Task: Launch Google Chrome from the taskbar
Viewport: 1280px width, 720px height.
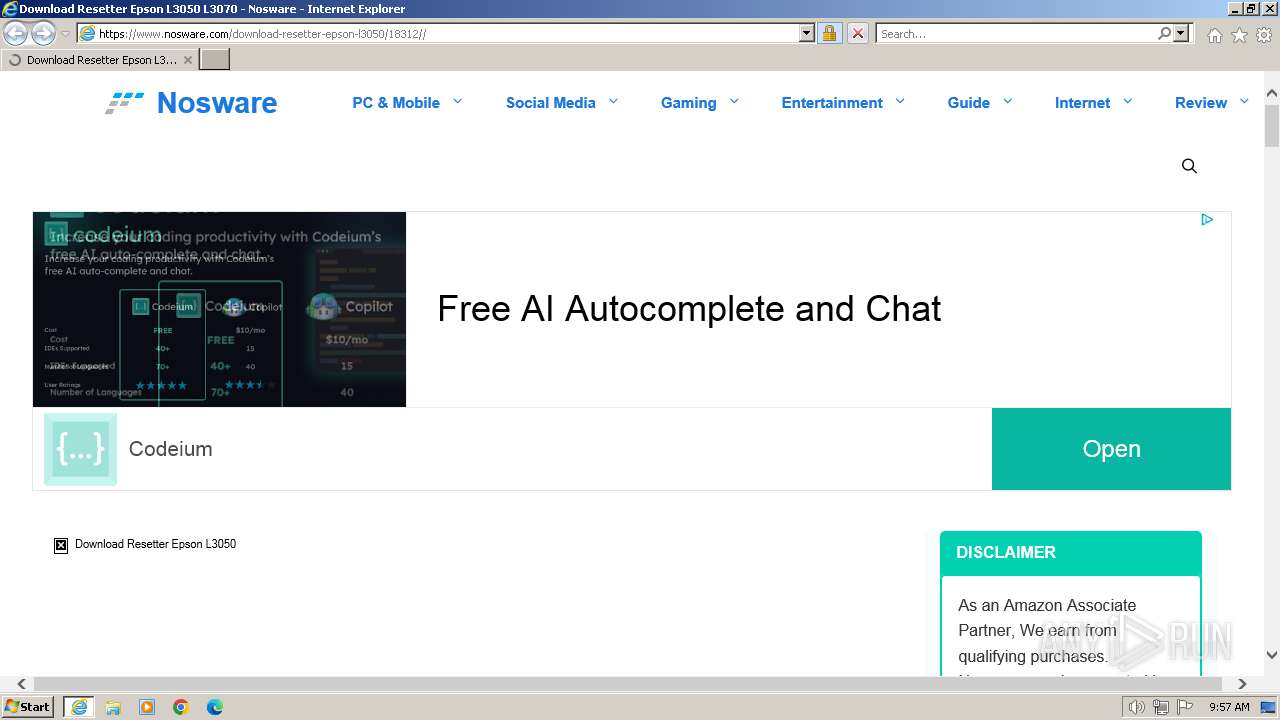Action: [181, 707]
